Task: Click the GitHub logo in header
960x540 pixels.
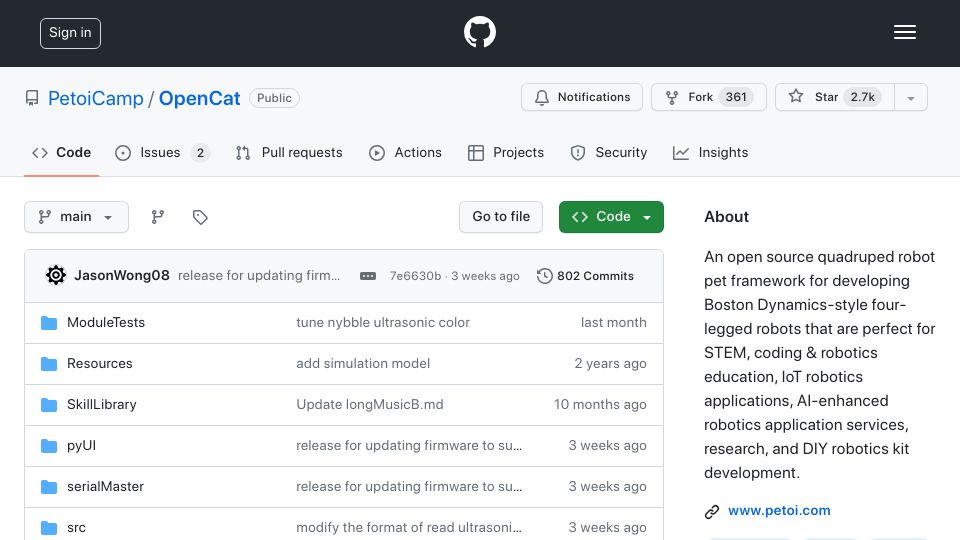Action: coord(479,32)
